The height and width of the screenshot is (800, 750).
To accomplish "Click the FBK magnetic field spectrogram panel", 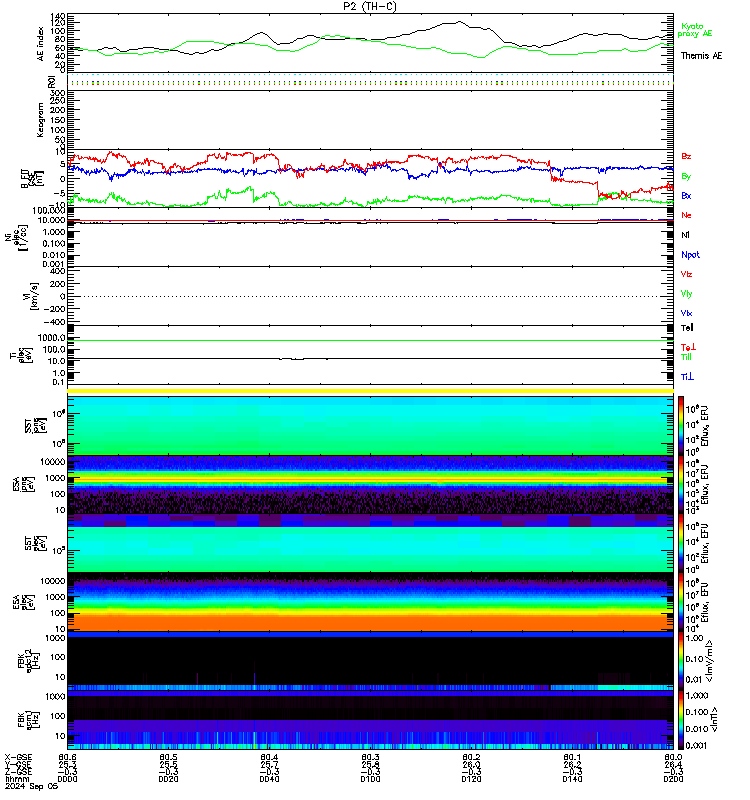I will tap(370, 719).
